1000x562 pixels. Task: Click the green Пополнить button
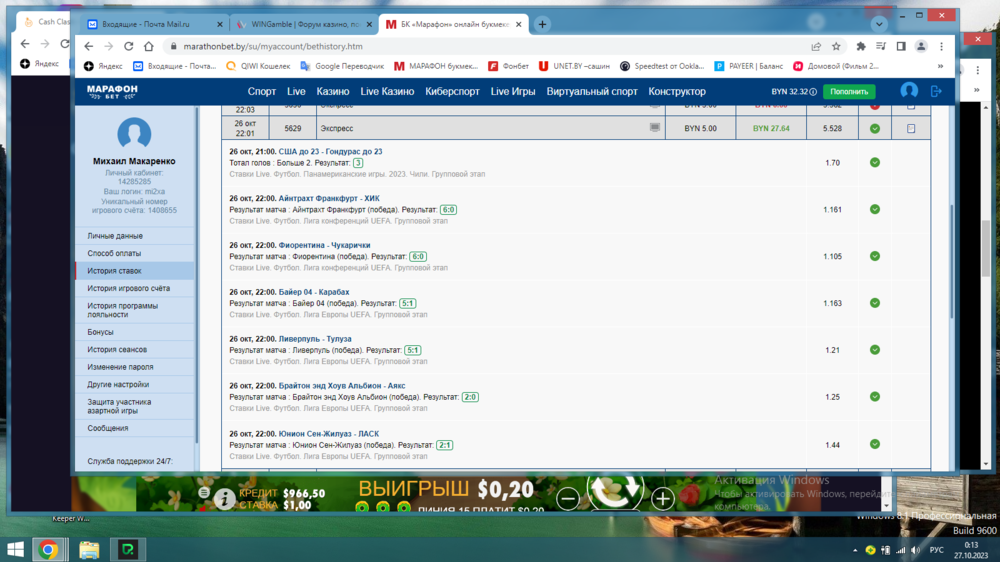point(849,92)
